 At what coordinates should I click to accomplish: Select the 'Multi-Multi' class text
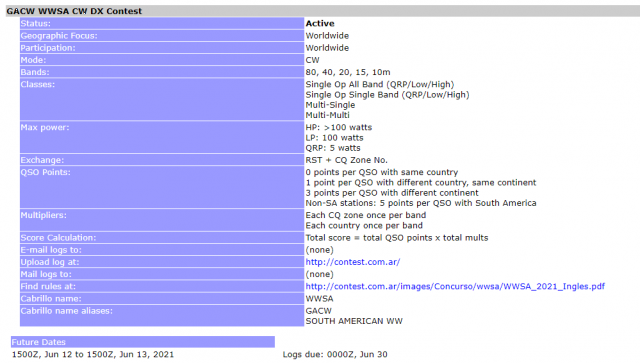[327, 115]
